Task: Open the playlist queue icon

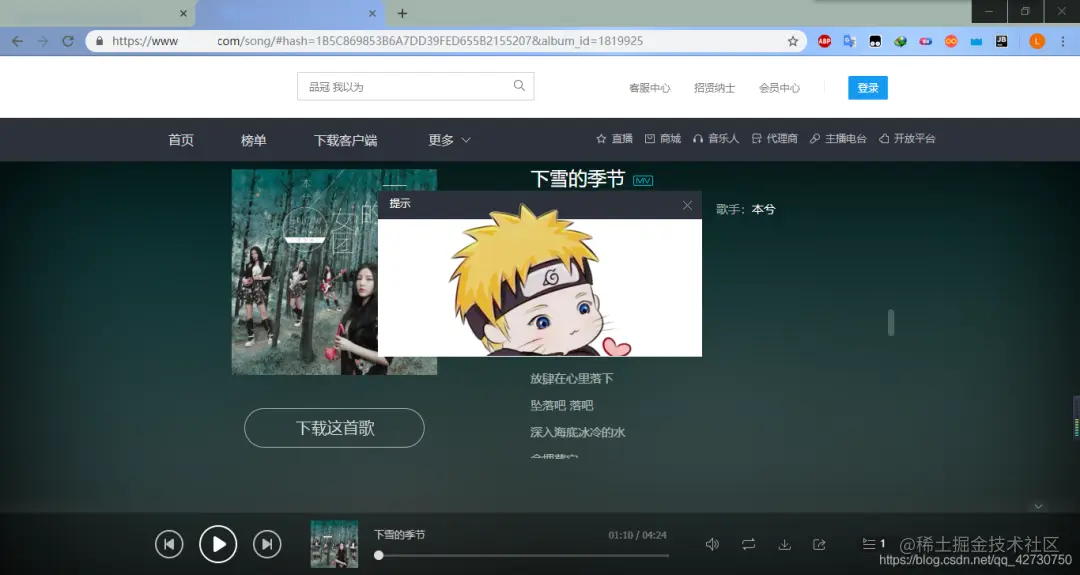Action: [869, 544]
